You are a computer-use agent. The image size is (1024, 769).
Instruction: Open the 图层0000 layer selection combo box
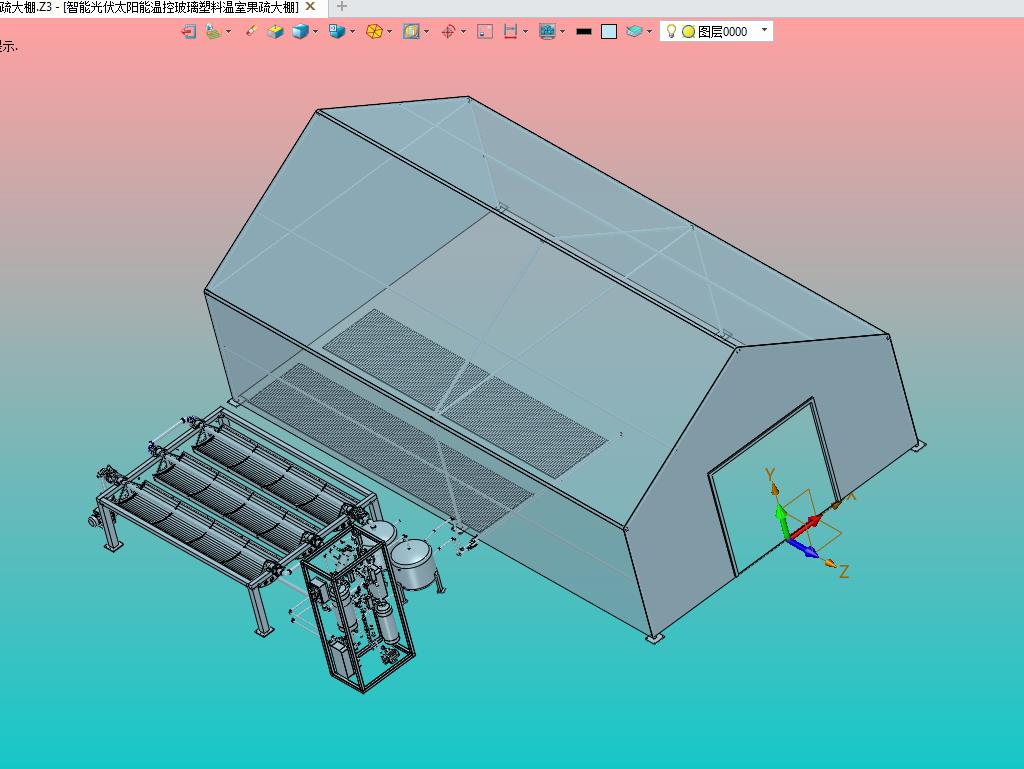point(716,31)
